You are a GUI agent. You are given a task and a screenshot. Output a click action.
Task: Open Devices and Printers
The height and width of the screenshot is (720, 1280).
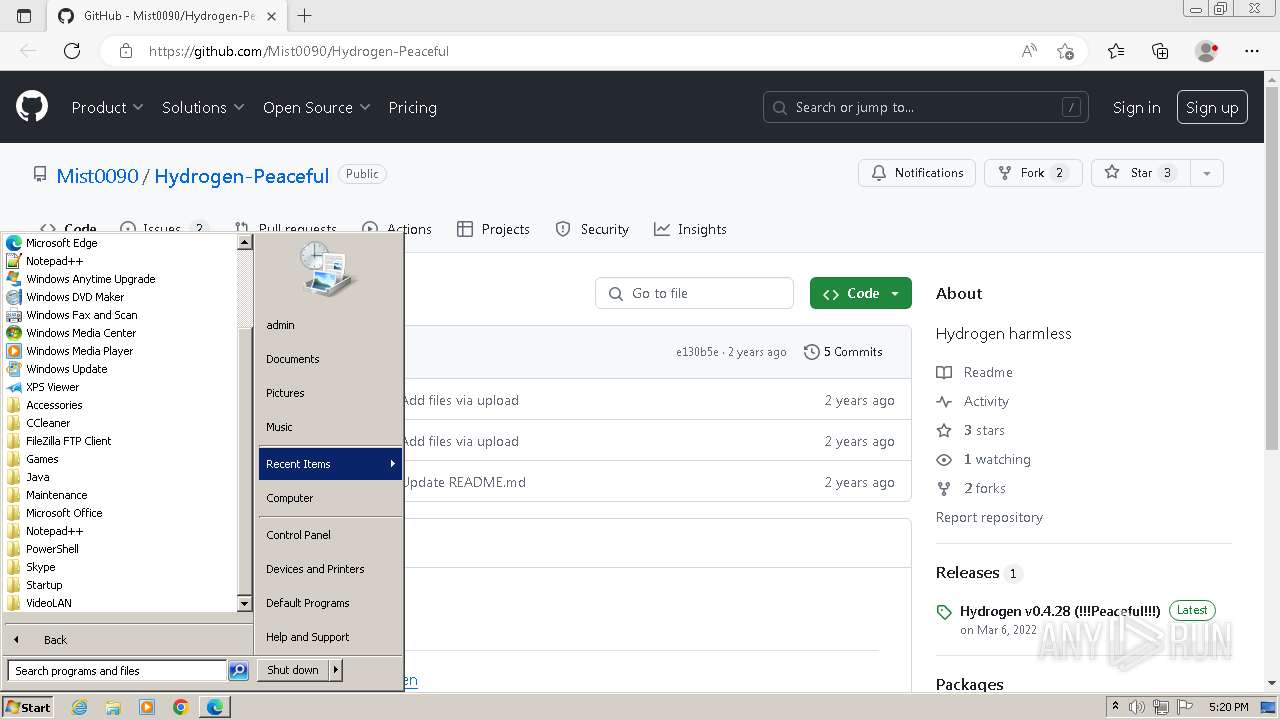click(330, 569)
